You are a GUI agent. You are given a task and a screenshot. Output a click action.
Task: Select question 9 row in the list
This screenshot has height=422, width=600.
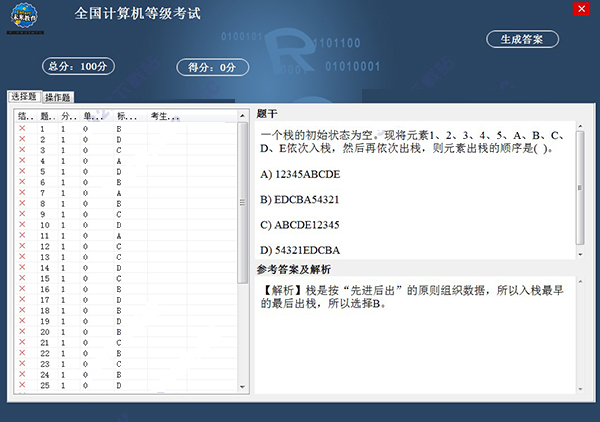126,215
